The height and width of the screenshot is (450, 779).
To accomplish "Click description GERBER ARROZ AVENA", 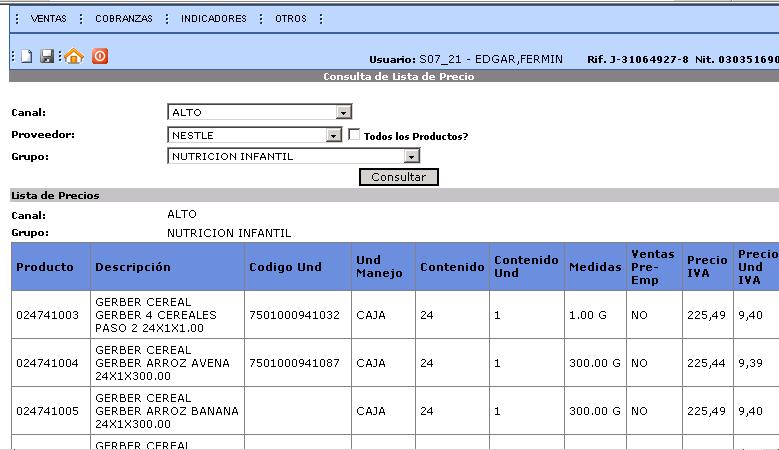I will pyautogui.click(x=162, y=363).
